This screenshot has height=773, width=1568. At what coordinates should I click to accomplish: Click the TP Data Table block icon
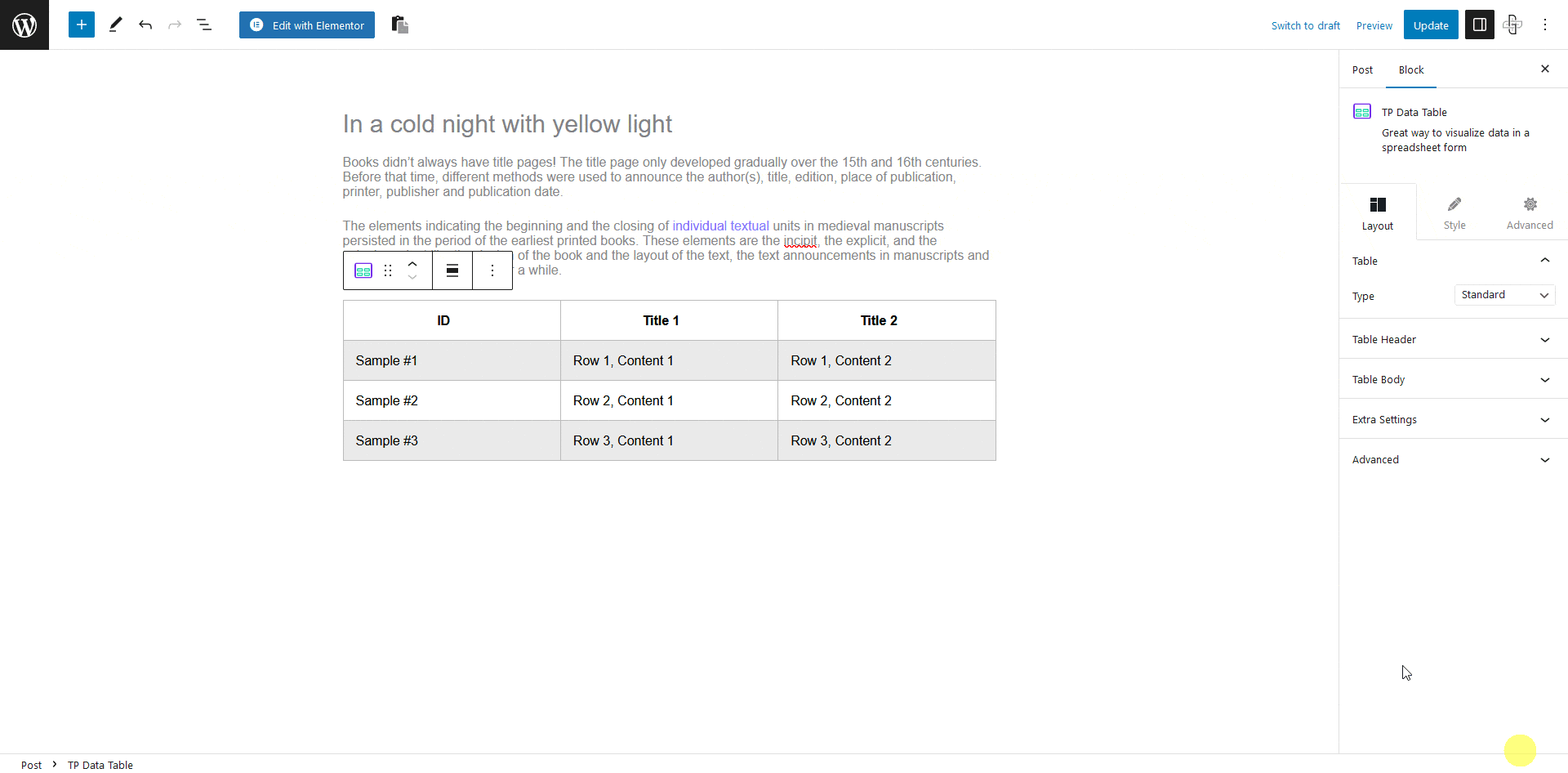pyautogui.click(x=362, y=270)
